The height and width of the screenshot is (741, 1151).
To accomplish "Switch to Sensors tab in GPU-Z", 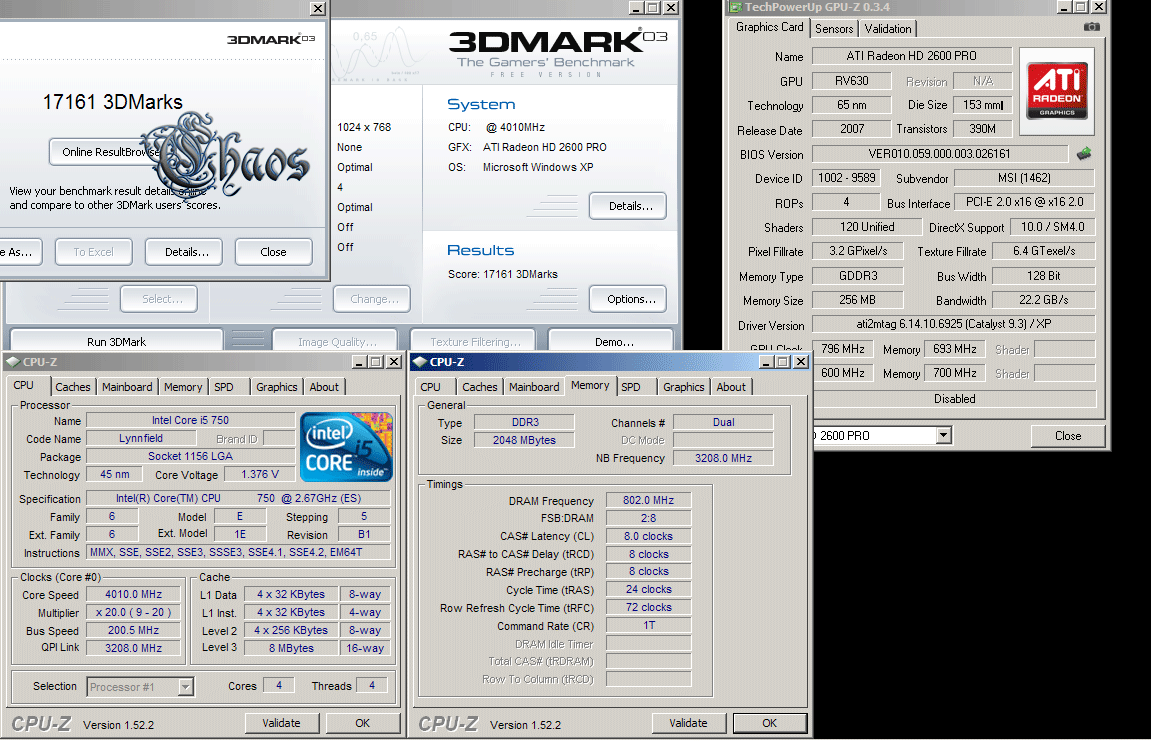I will point(834,29).
